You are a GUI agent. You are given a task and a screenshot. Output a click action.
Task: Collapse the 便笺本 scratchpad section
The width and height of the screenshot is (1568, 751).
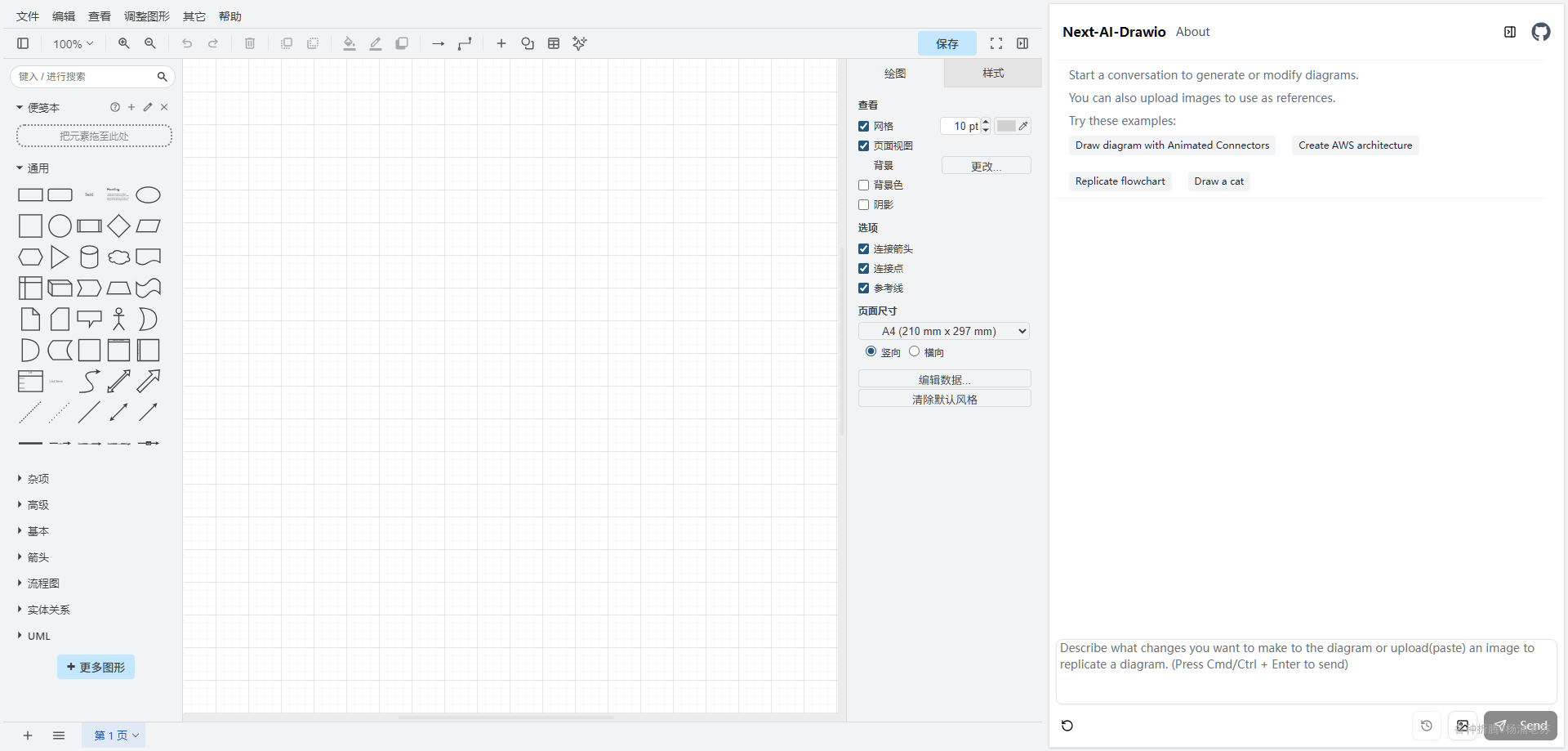(x=38, y=107)
